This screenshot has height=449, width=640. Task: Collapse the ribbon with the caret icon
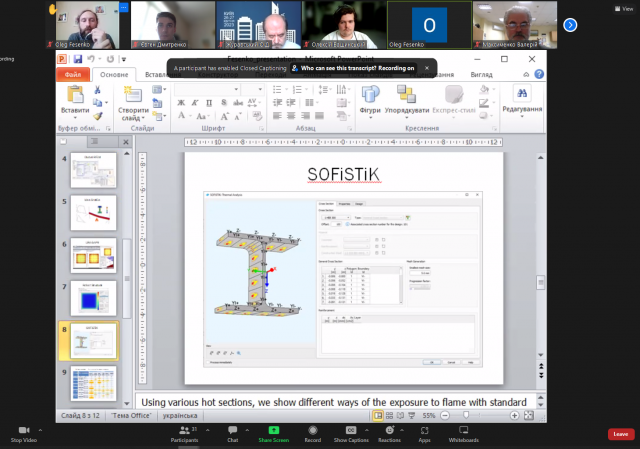tap(526, 74)
